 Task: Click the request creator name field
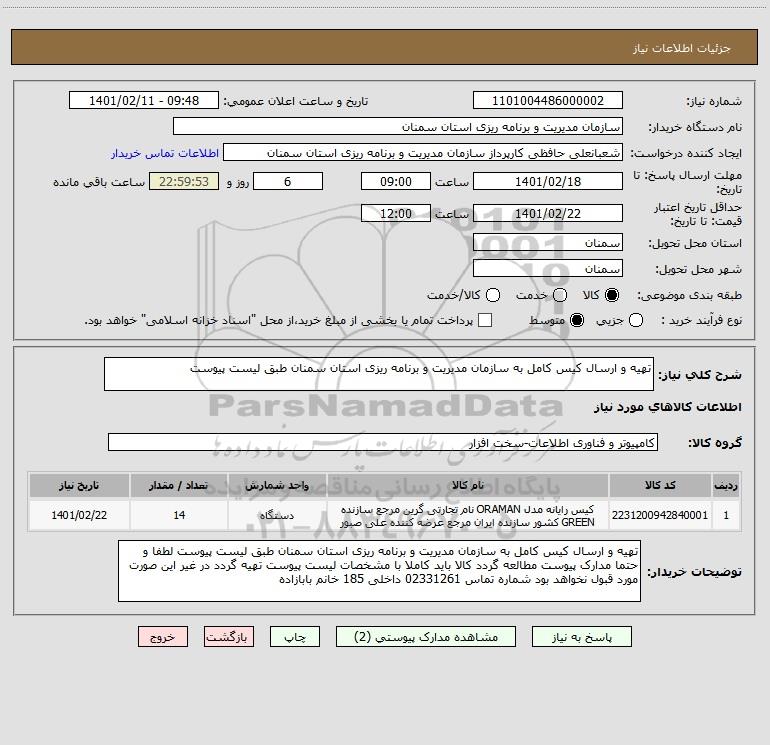pyautogui.click(x=423, y=153)
